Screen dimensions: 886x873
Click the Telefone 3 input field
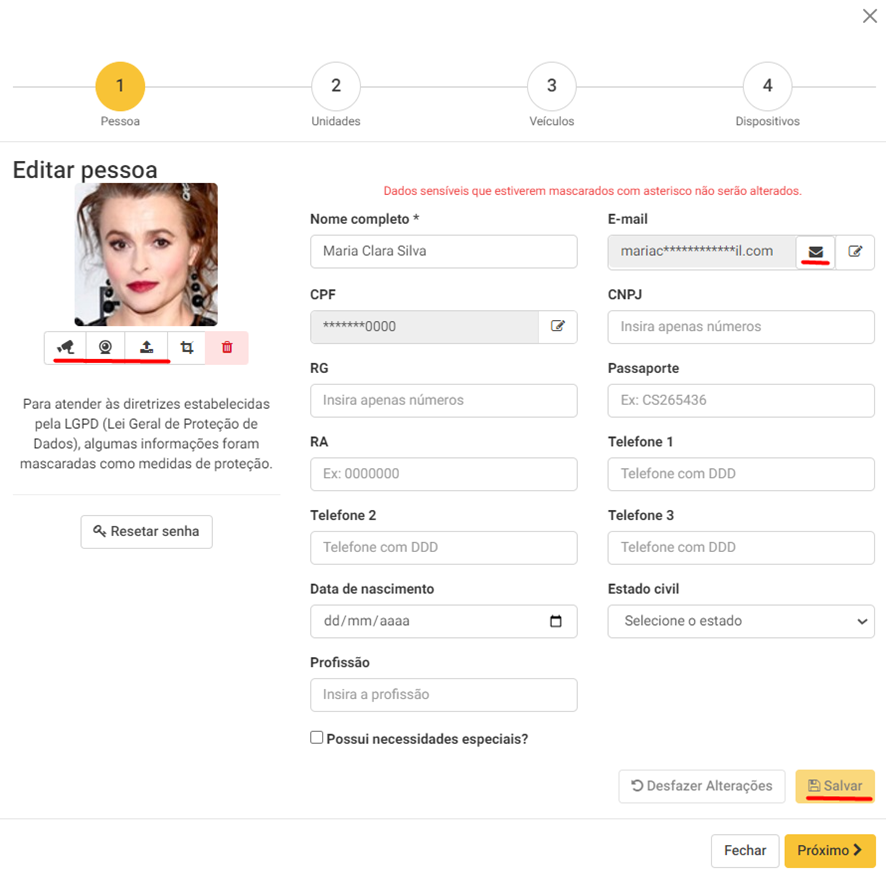[x=741, y=547]
